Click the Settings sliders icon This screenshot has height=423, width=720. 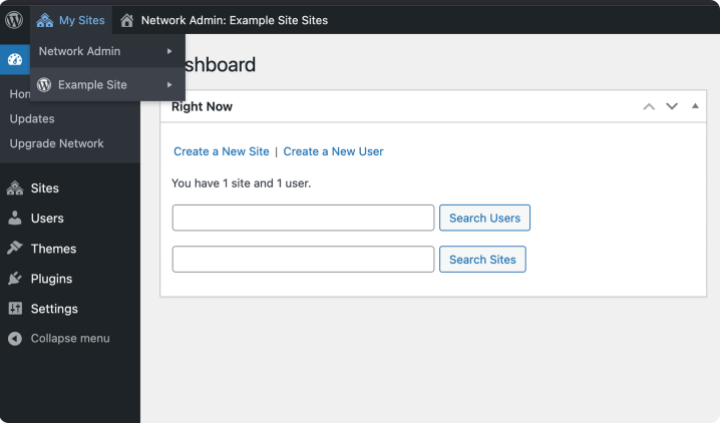(x=15, y=309)
